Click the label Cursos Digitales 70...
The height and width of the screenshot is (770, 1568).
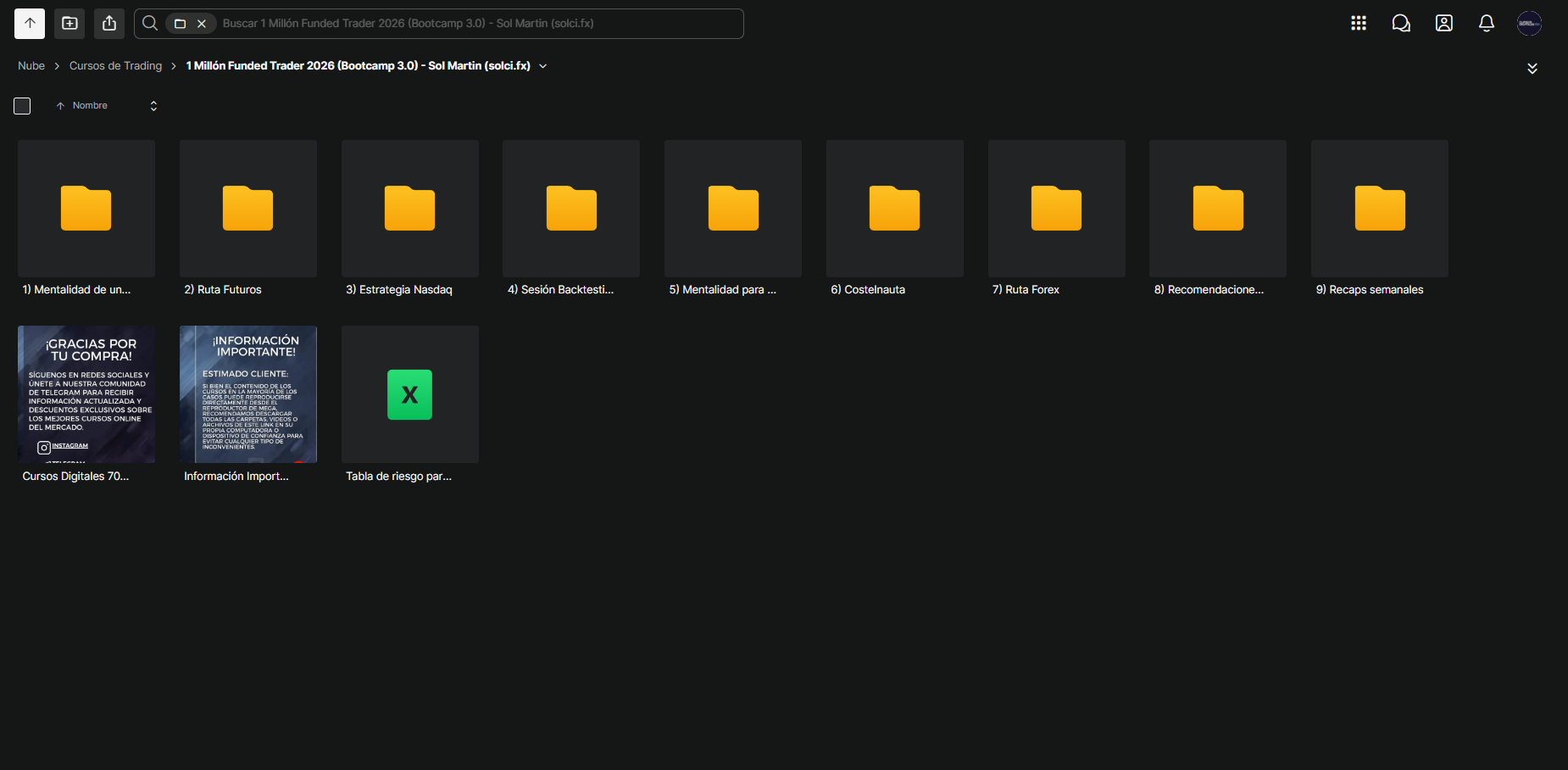click(75, 477)
